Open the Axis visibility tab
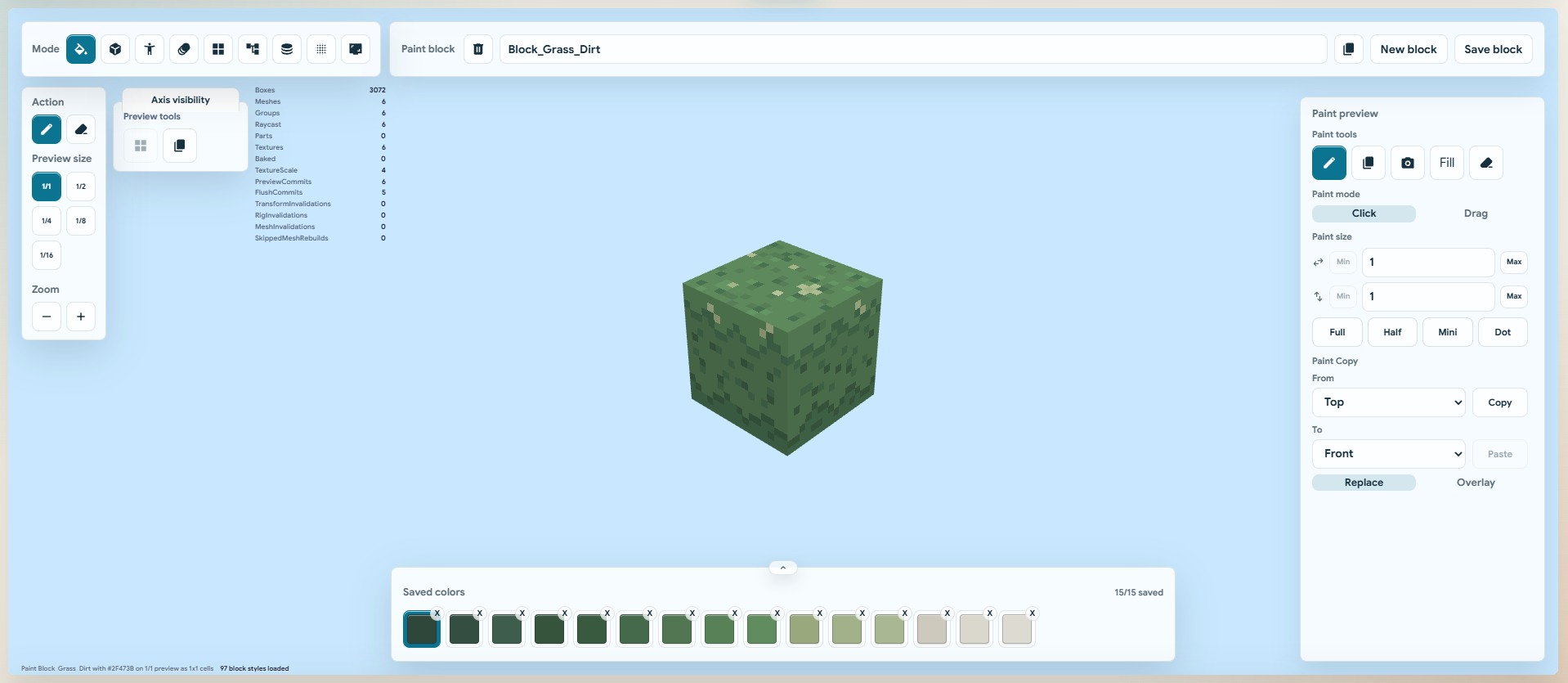Image resolution: width=1568 pixels, height=683 pixels. (181, 100)
